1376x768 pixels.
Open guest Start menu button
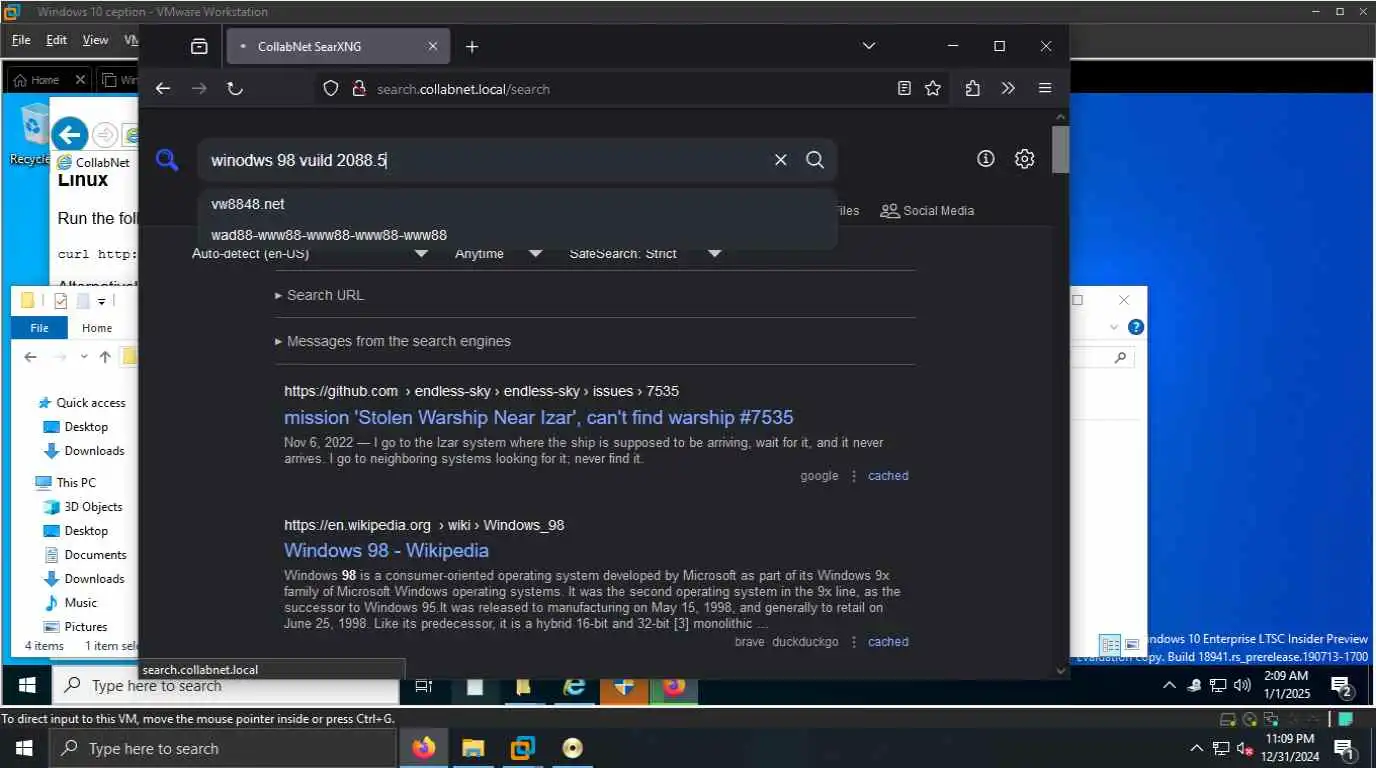click(x=27, y=685)
